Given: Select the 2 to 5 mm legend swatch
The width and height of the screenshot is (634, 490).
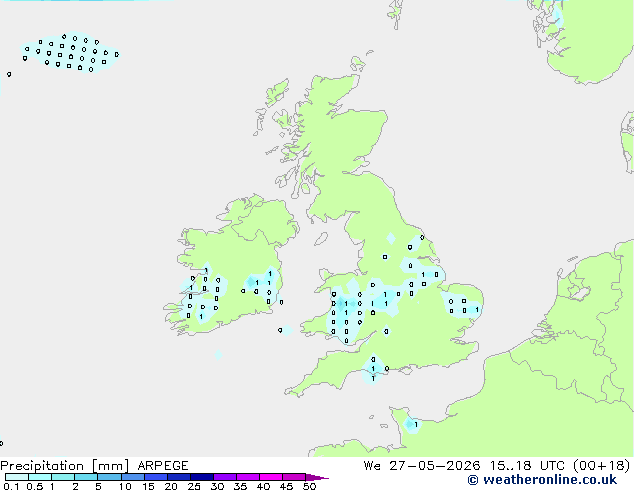Looking at the screenshot, I should point(86,477).
